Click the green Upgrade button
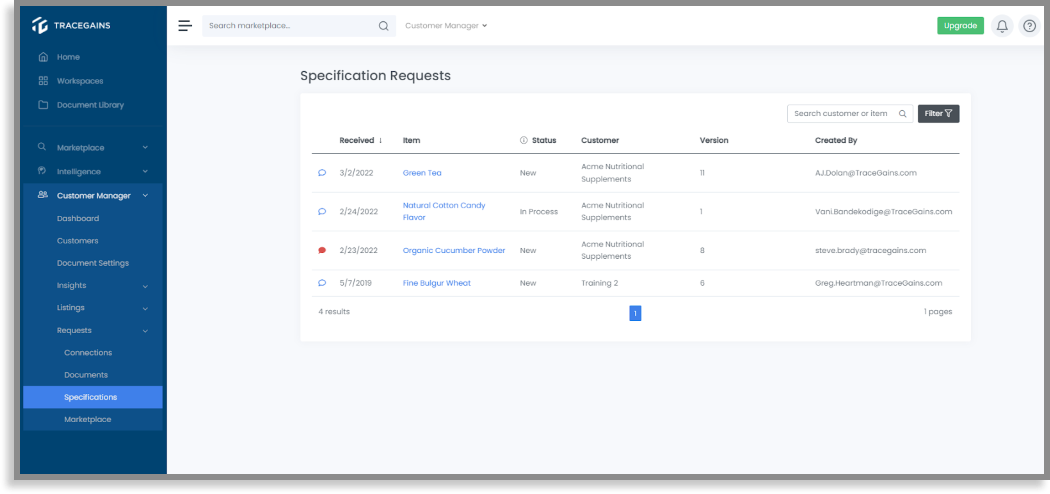This screenshot has width=1050, height=494. pyautogui.click(x=960, y=25)
